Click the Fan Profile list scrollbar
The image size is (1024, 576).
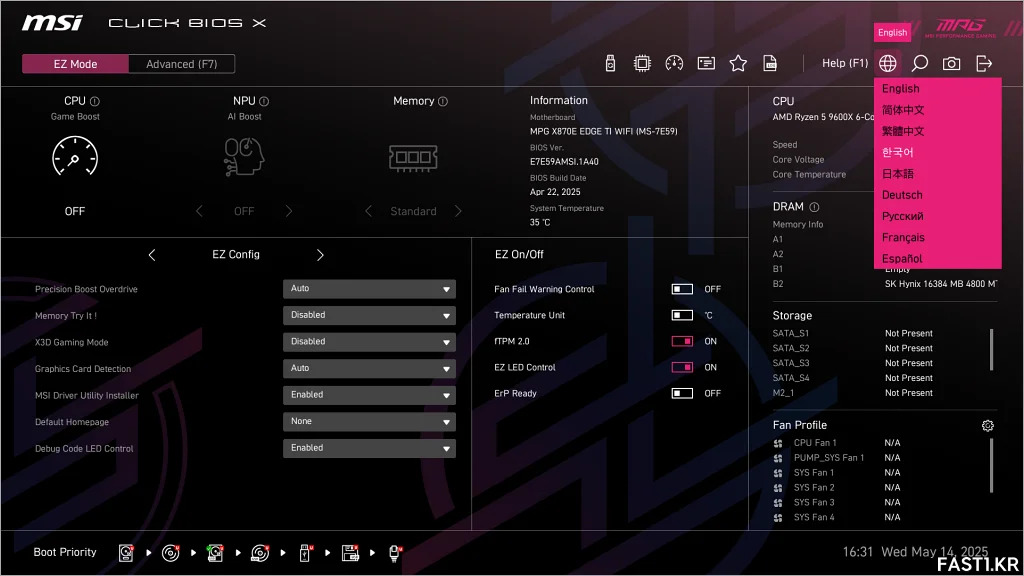click(991, 465)
